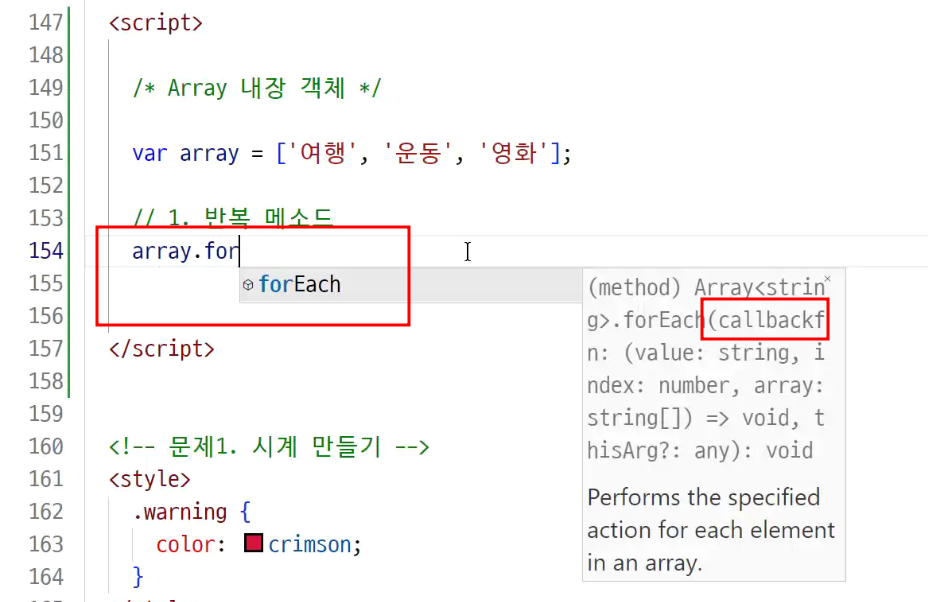The height and width of the screenshot is (602, 928).
Task: Click line number 163 in the gutter
Action: pos(46,544)
